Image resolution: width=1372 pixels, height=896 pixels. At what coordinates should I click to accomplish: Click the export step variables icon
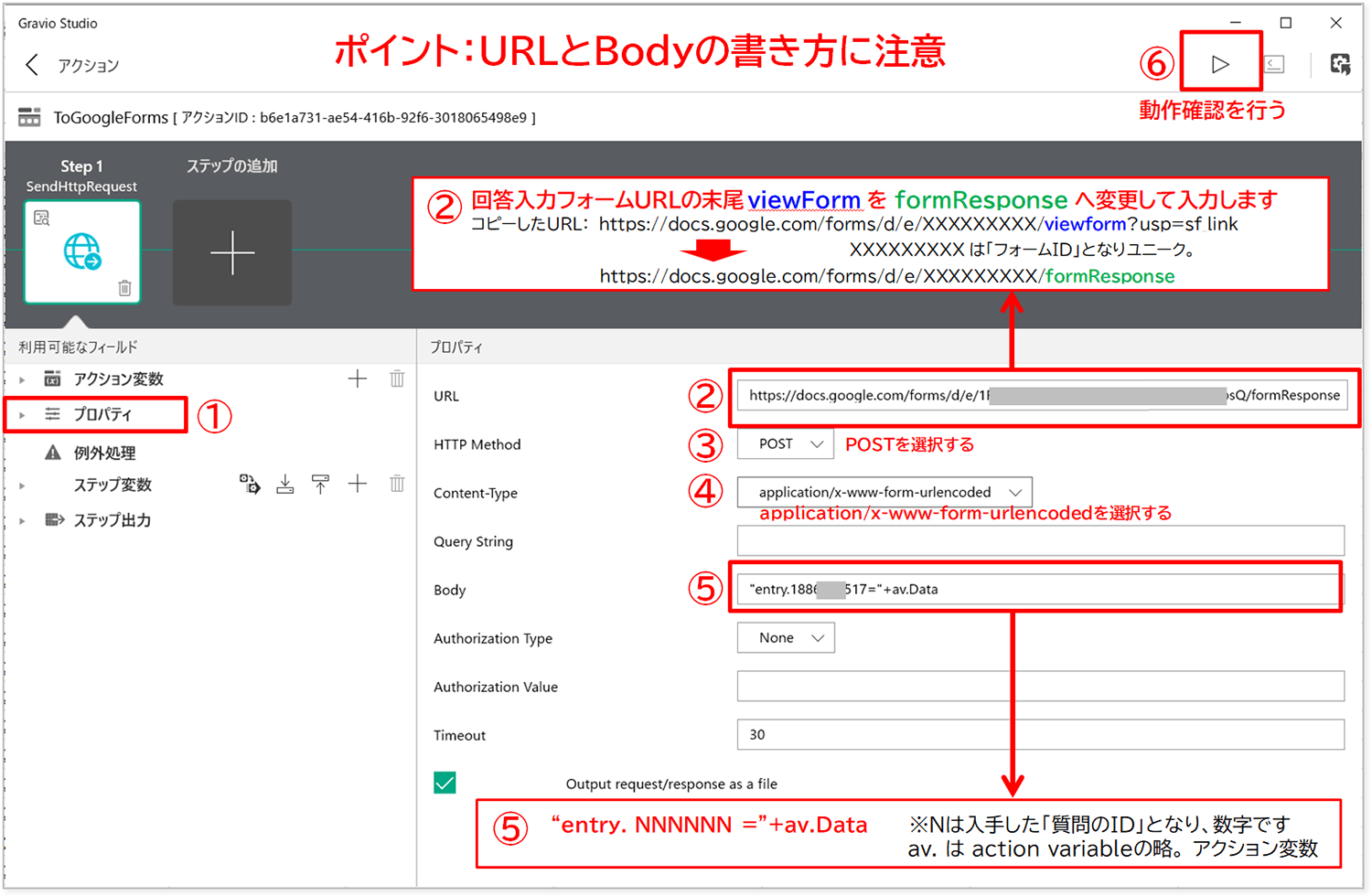tap(320, 484)
